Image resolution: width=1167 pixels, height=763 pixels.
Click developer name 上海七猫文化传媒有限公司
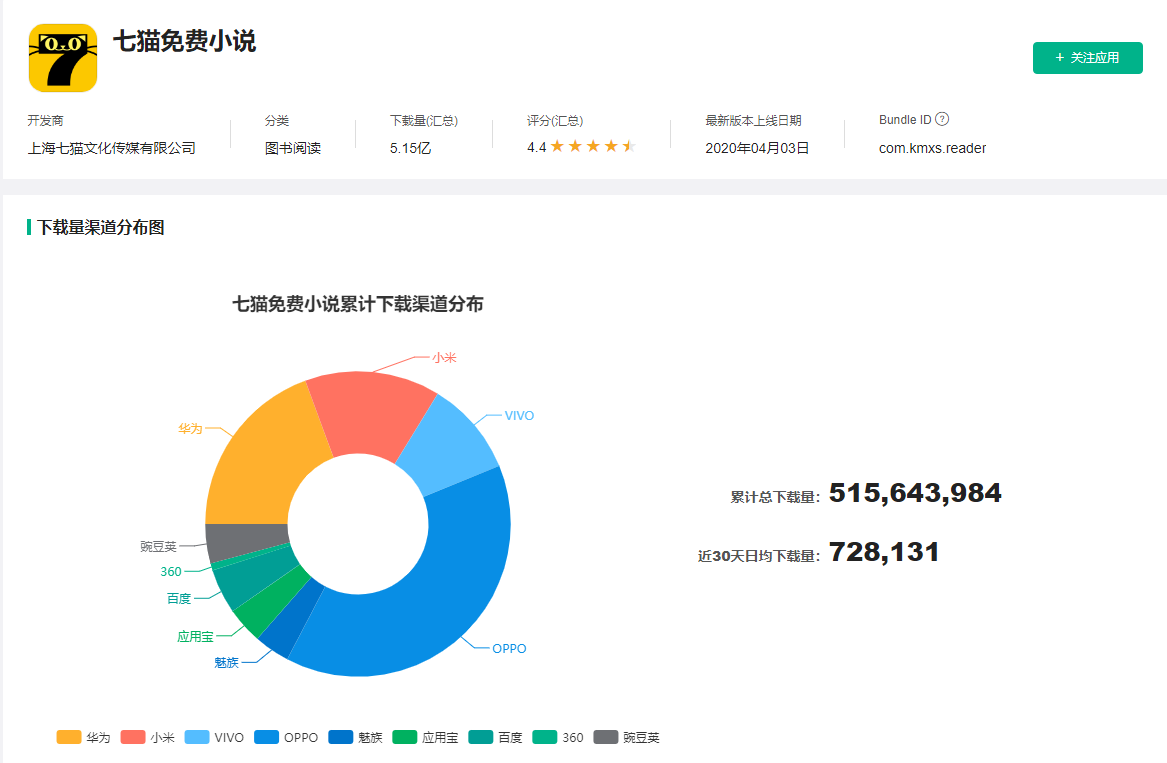112,148
